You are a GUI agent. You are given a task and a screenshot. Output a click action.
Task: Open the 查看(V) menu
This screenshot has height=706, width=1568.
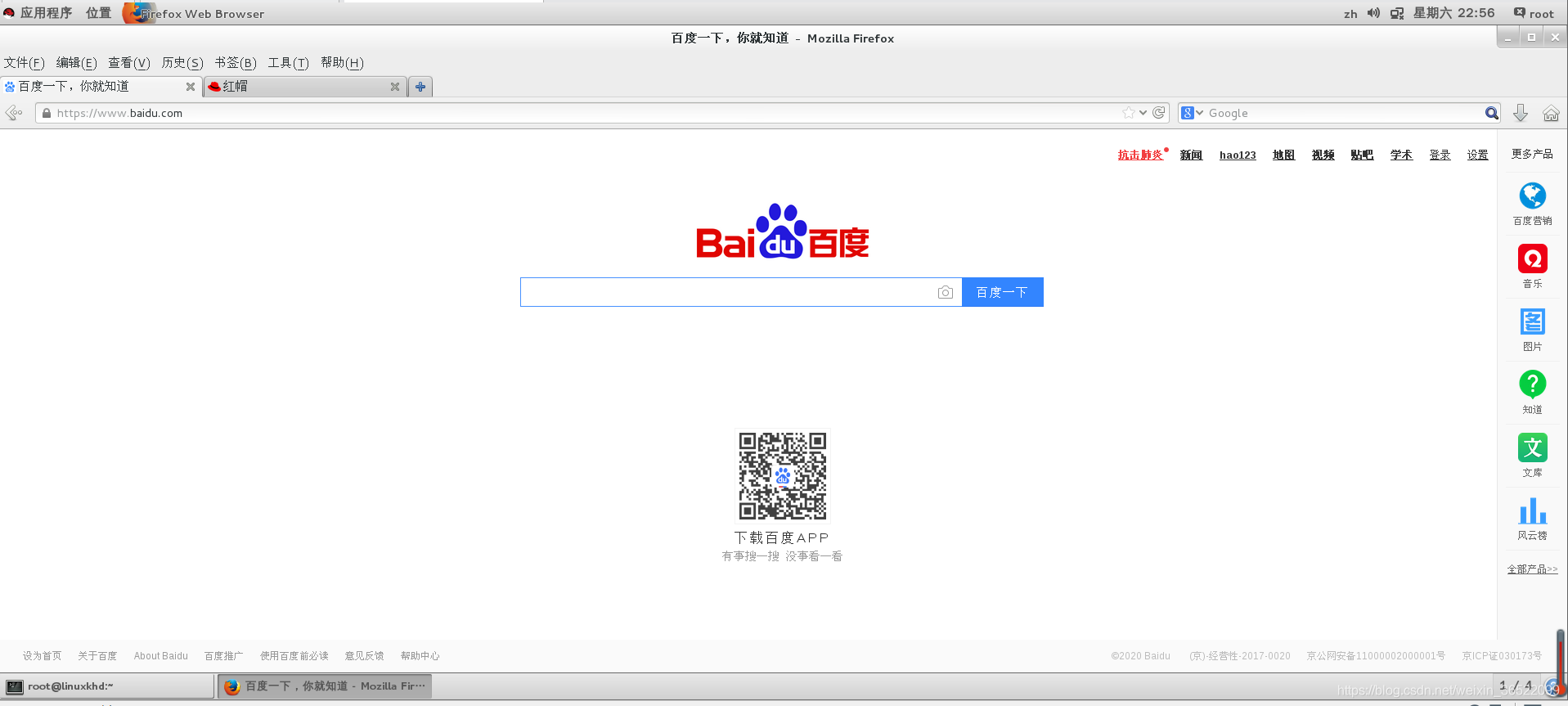tap(129, 63)
